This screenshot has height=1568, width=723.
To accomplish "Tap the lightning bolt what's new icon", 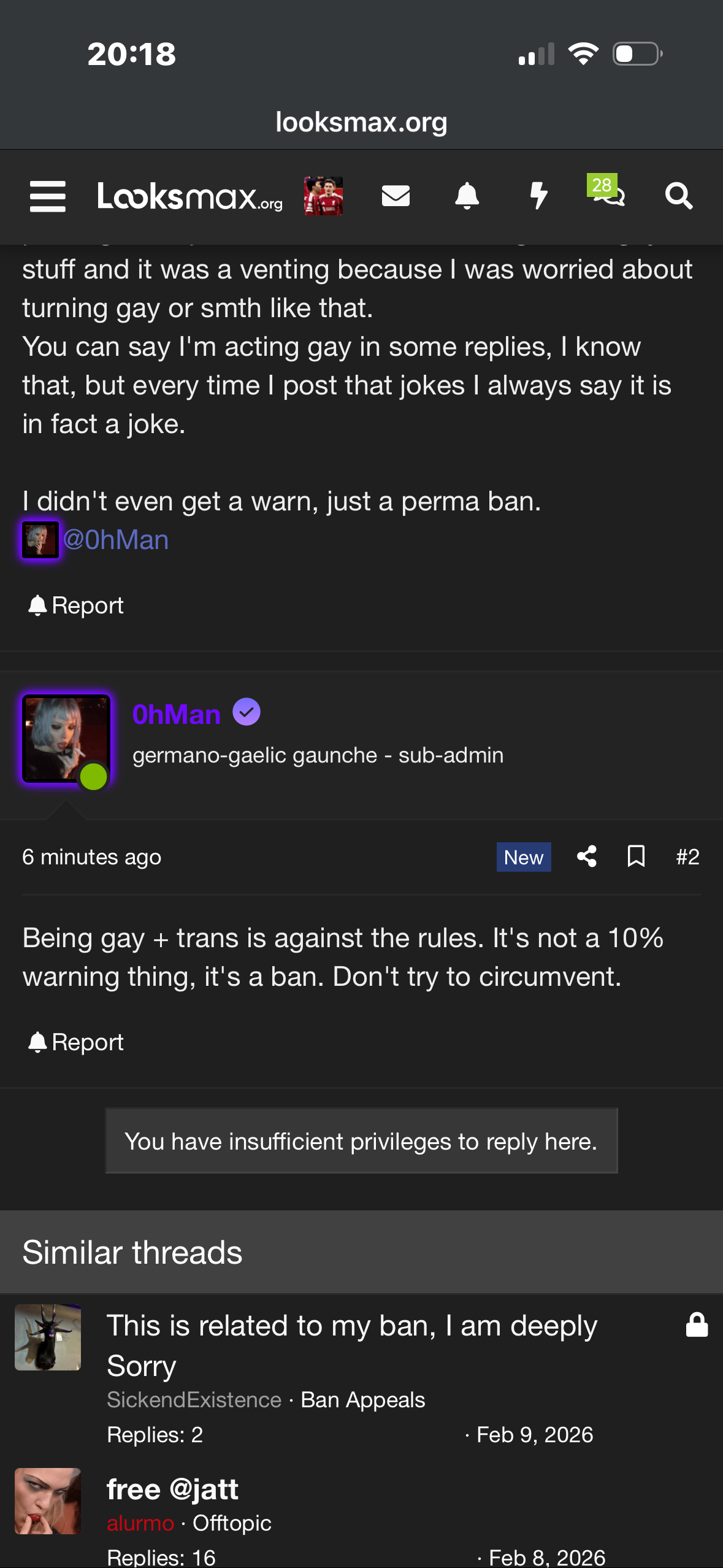I will pyautogui.click(x=538, y=196).
